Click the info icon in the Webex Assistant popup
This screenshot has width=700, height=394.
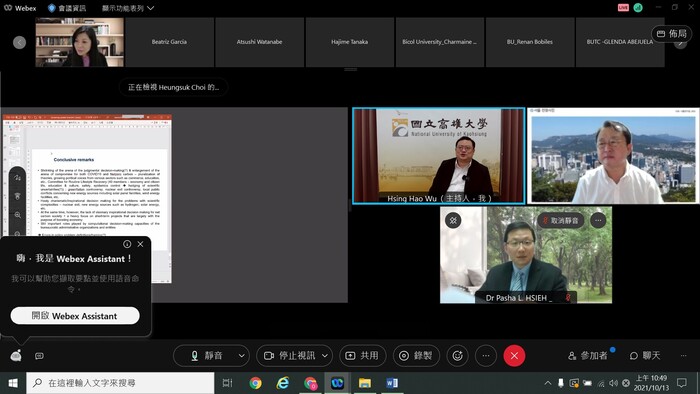(127, 244)
